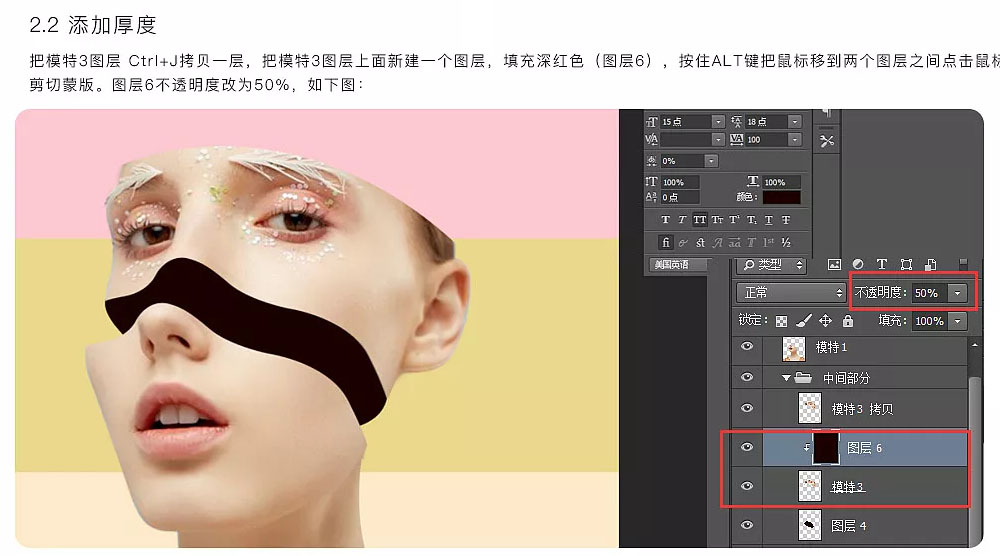
Task: Click the Underline text style button
Action: [x=768, y=220]
